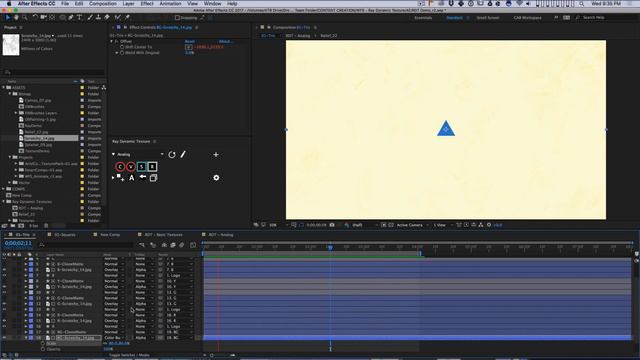Viewport: 640px width, 360px height.
Task: Select the Type text tool
Action: coord(79,18)
